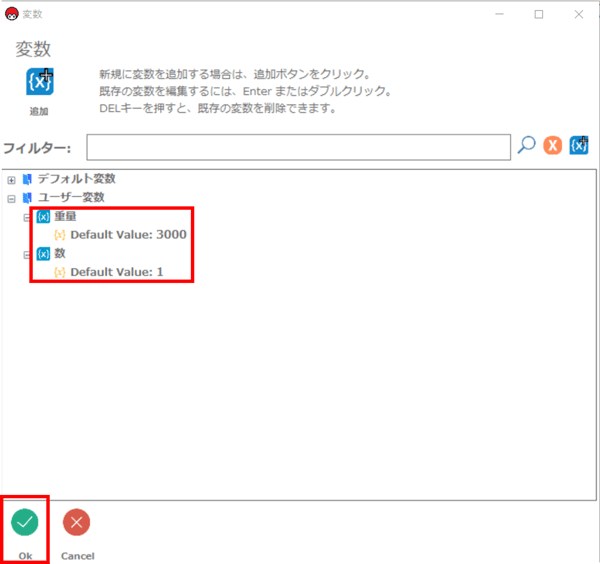The image size is (600, 564).
Task: Select the デフォルト変数 folder row
Action: 77,179
